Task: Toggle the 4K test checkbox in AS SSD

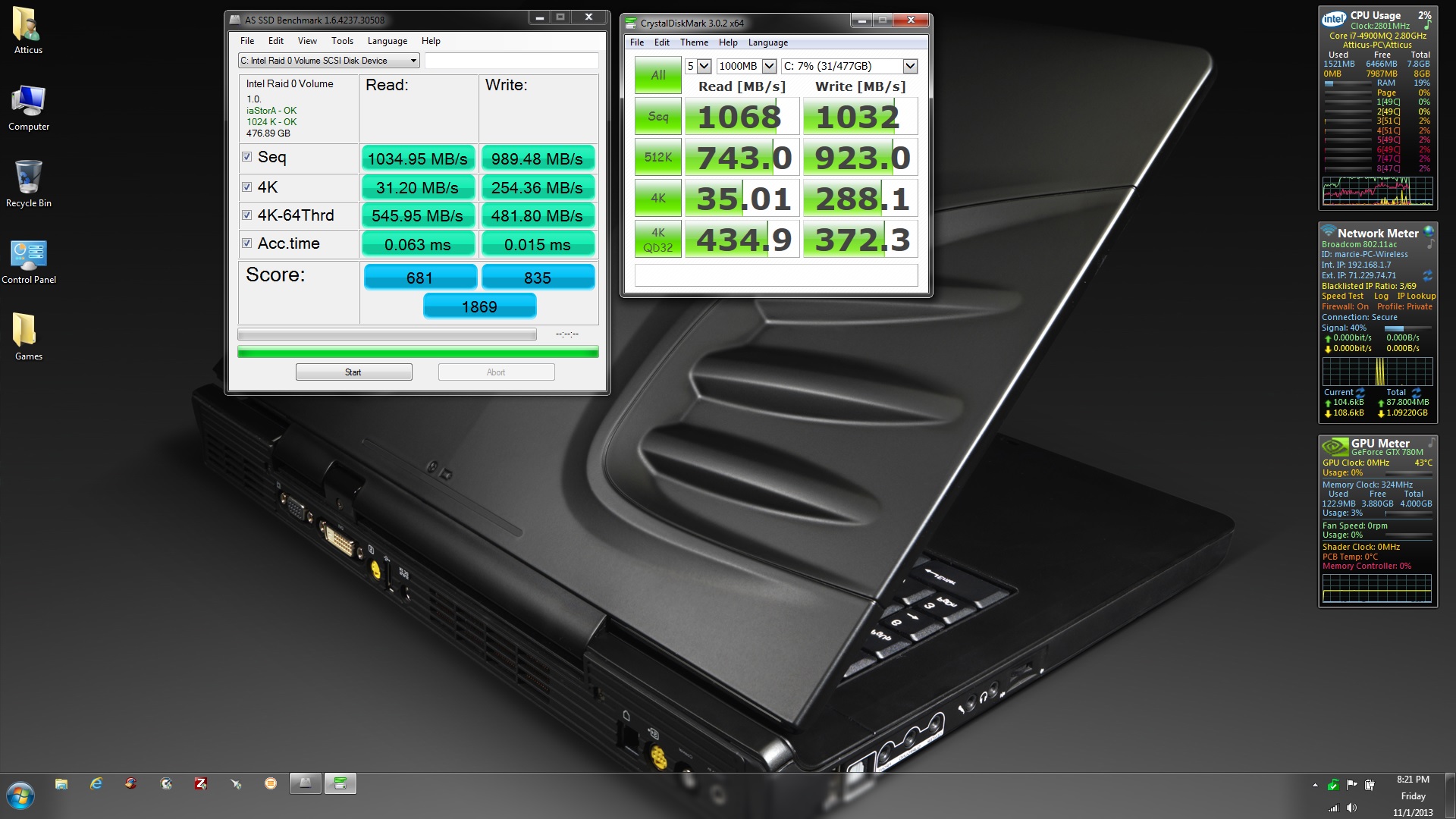Action: click(x=246, y=187)
